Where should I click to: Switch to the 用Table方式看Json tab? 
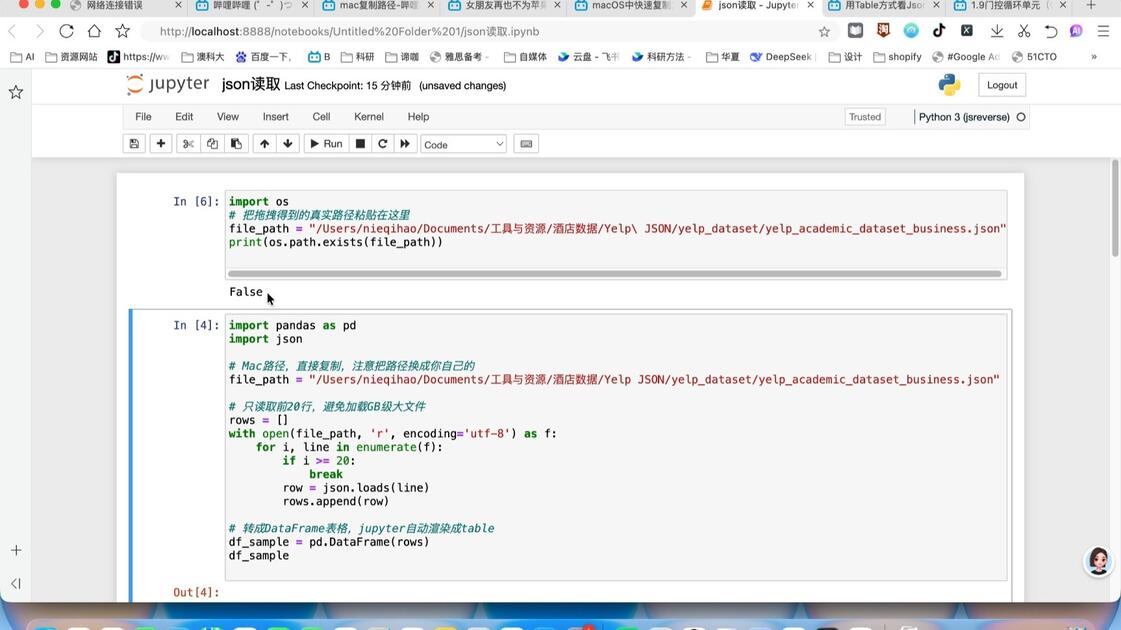883,6
